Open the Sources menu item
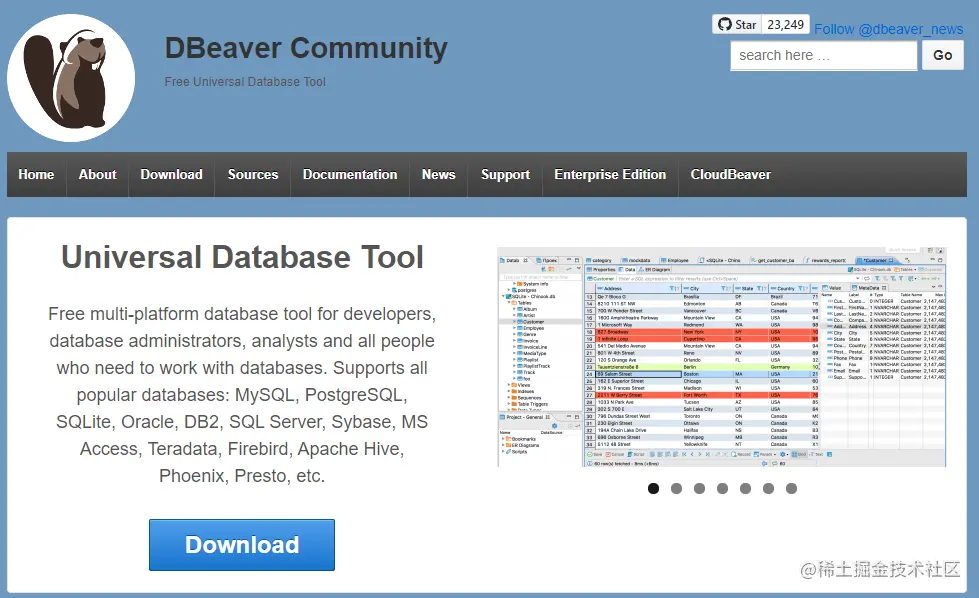Screen dimensions: 979x598 coord(253,175)
